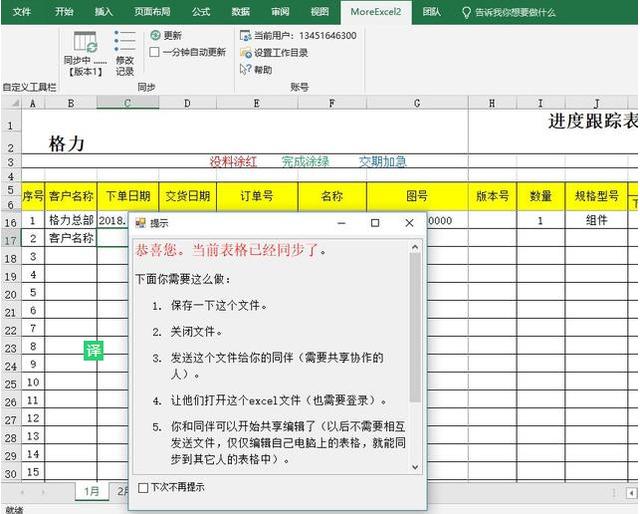
Task: Click the 订单号 header cell
Action: click(257, 196)
